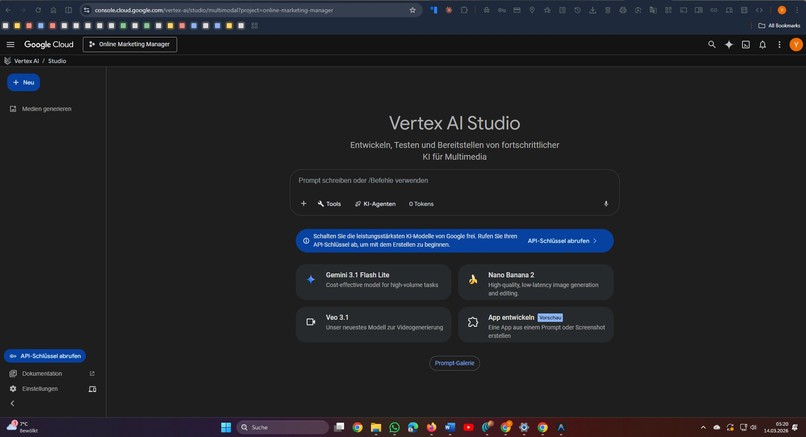The width and height of the screenshot is (806, 437).
Task: Open the All Bookmarks folder
Action: tap(779, 26)
